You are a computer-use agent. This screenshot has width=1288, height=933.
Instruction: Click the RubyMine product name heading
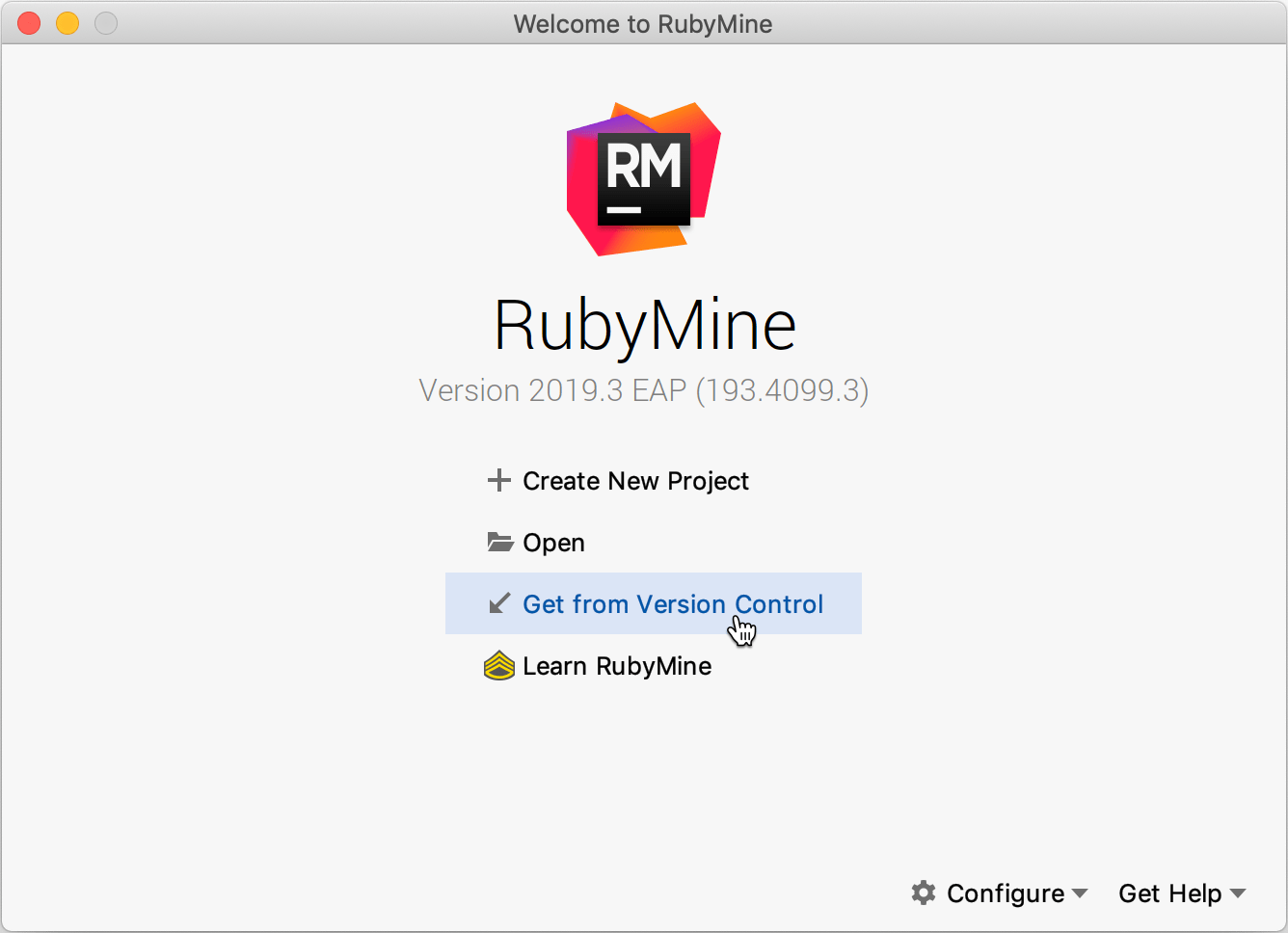(x=645, y=326)
